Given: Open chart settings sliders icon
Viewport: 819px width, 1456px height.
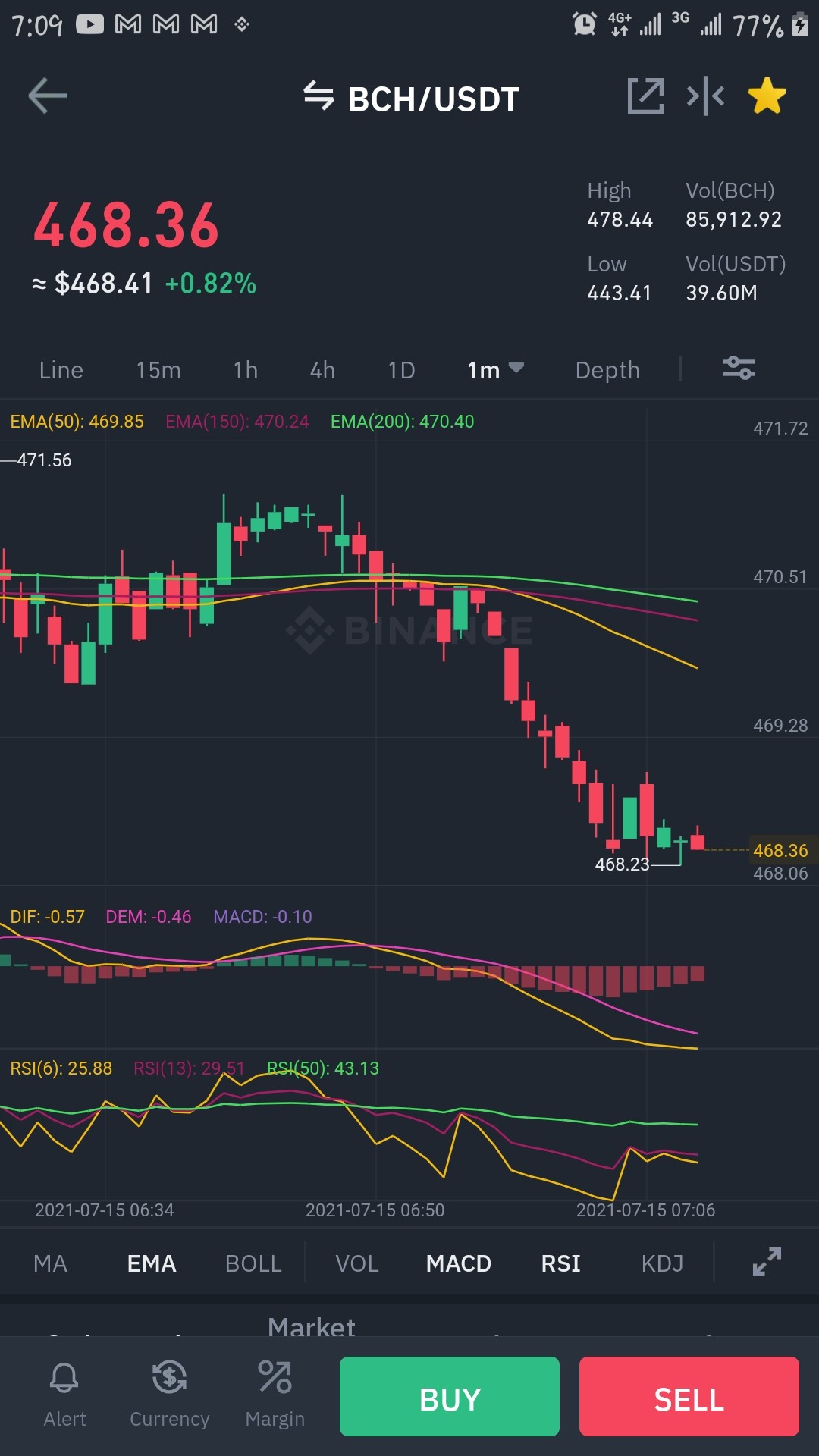Looking at the screenshot, I should click(739, 368).
